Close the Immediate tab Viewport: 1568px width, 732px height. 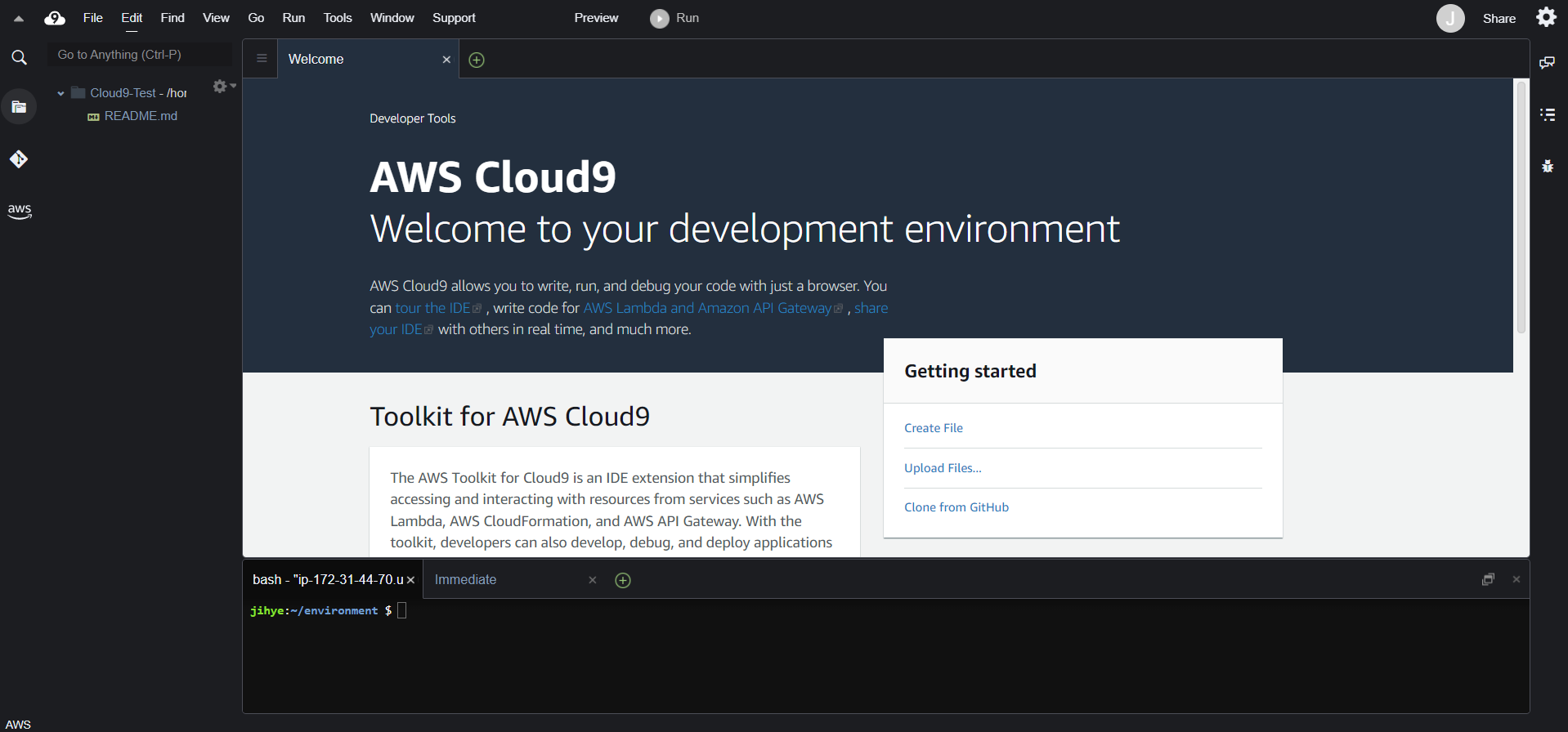click(x=593, y=580)
